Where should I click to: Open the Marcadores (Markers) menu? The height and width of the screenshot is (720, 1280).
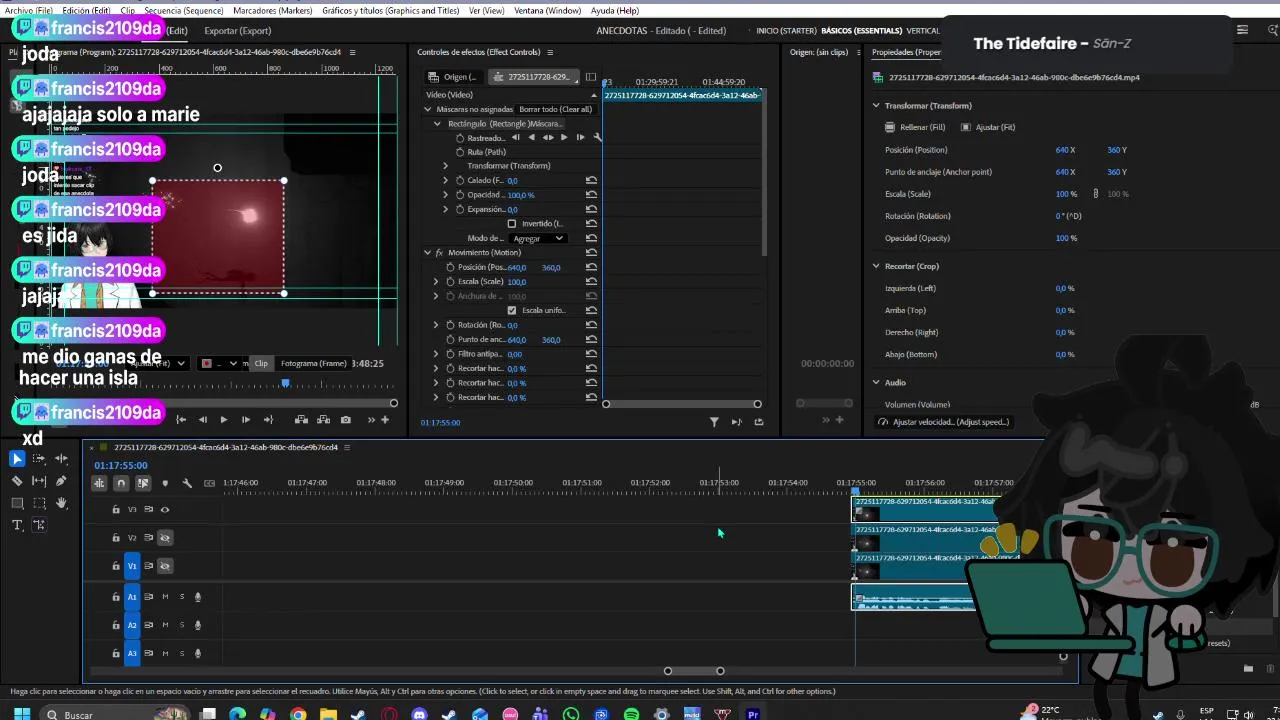point(272,10)
